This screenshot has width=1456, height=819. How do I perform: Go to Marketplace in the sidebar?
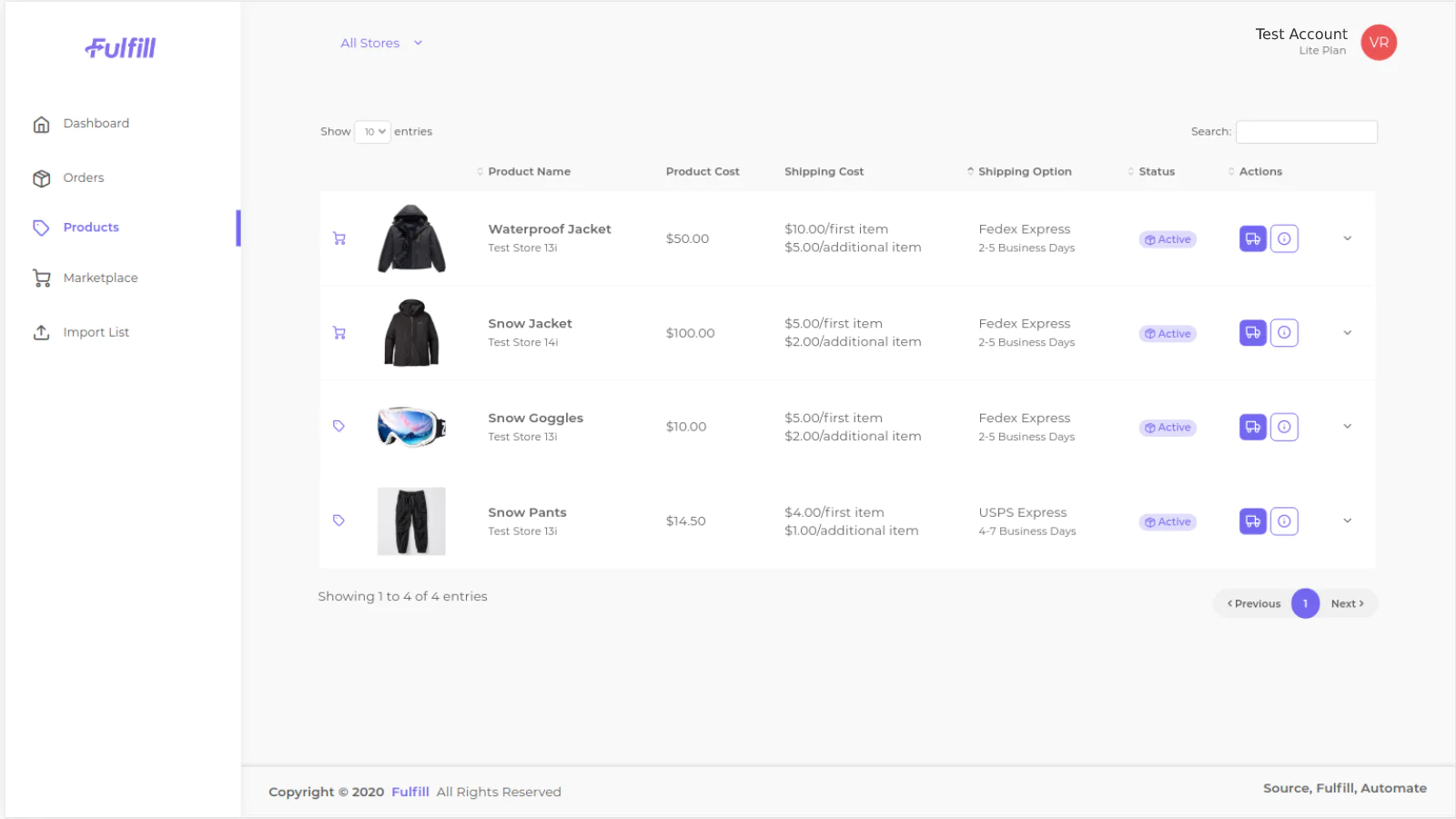point(100,278)
